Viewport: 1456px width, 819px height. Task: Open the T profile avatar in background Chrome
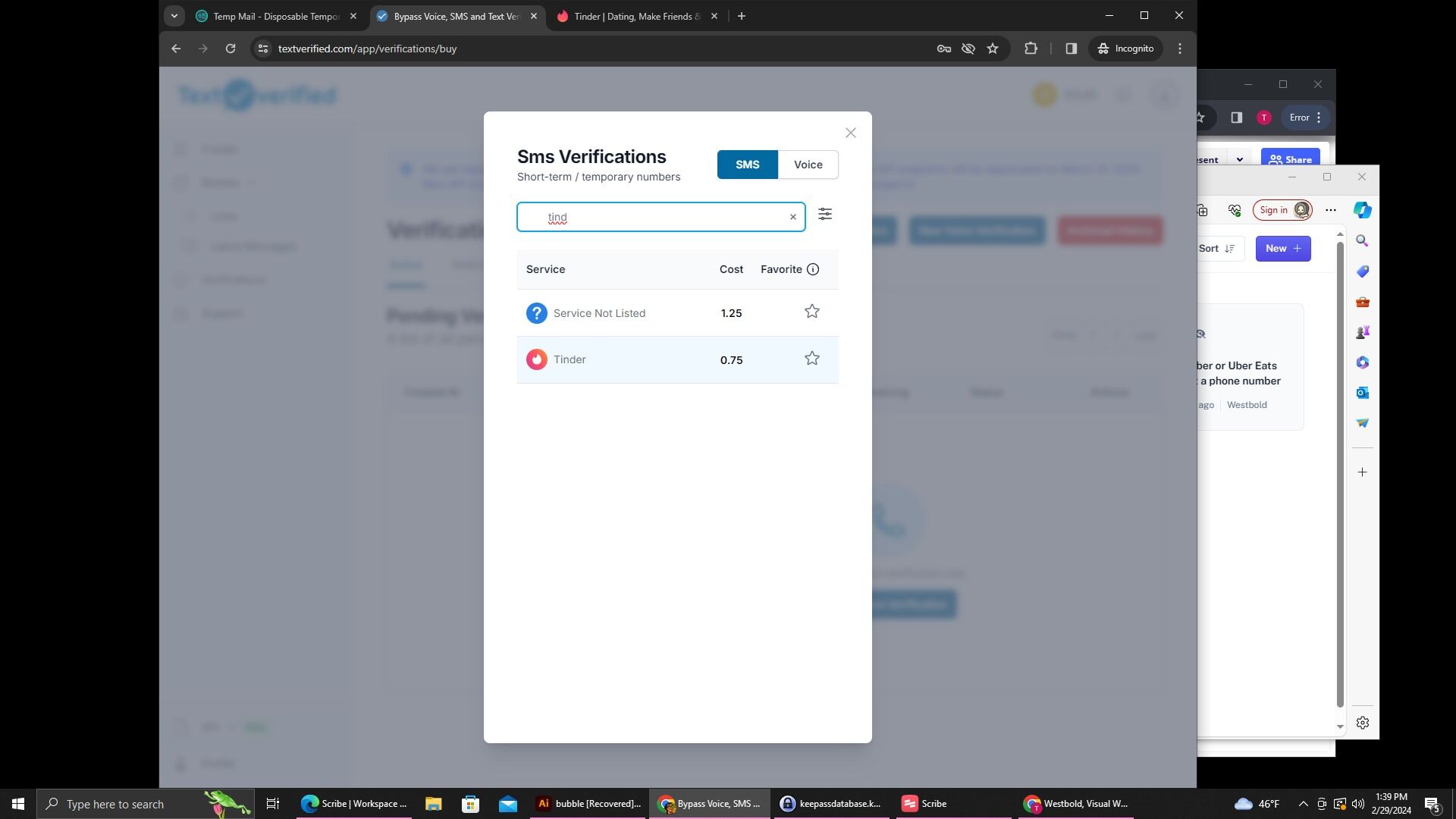click(x=1263, y=118)
